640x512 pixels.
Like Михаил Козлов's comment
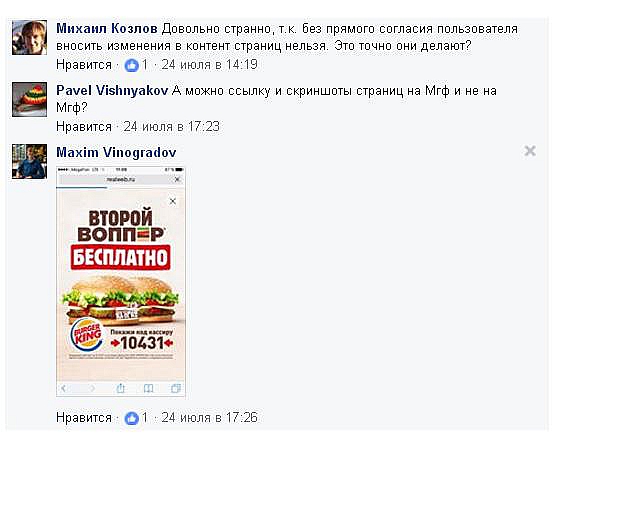(84, 65)
